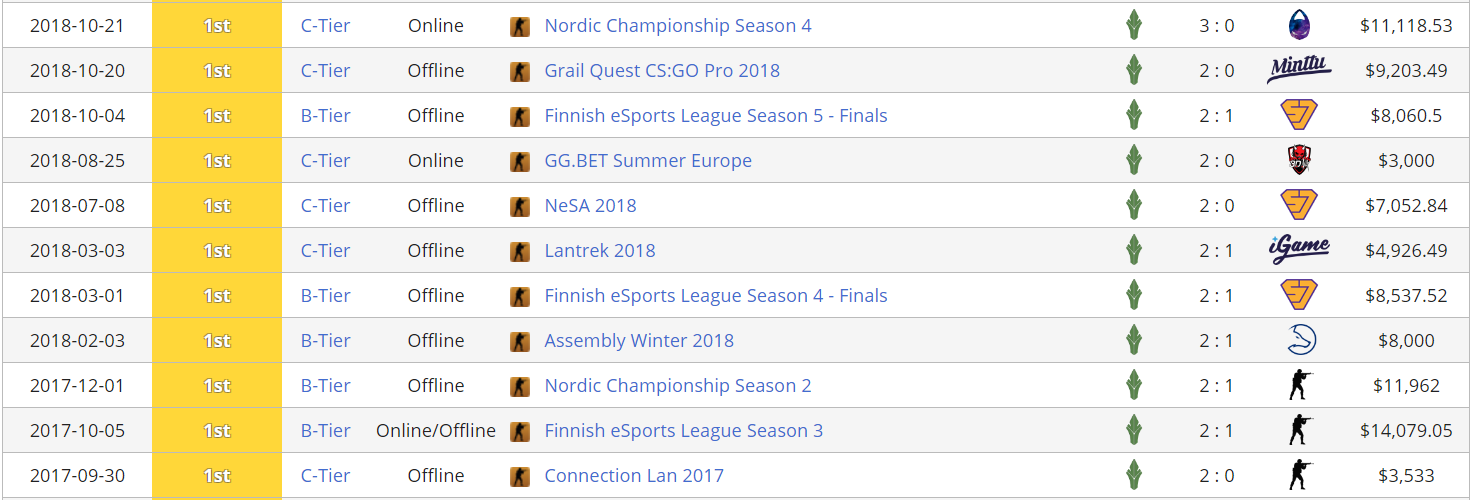
Task: Click the blue circular opponent logo for Assembly Winter 2018
Action: coord(1300,341)
